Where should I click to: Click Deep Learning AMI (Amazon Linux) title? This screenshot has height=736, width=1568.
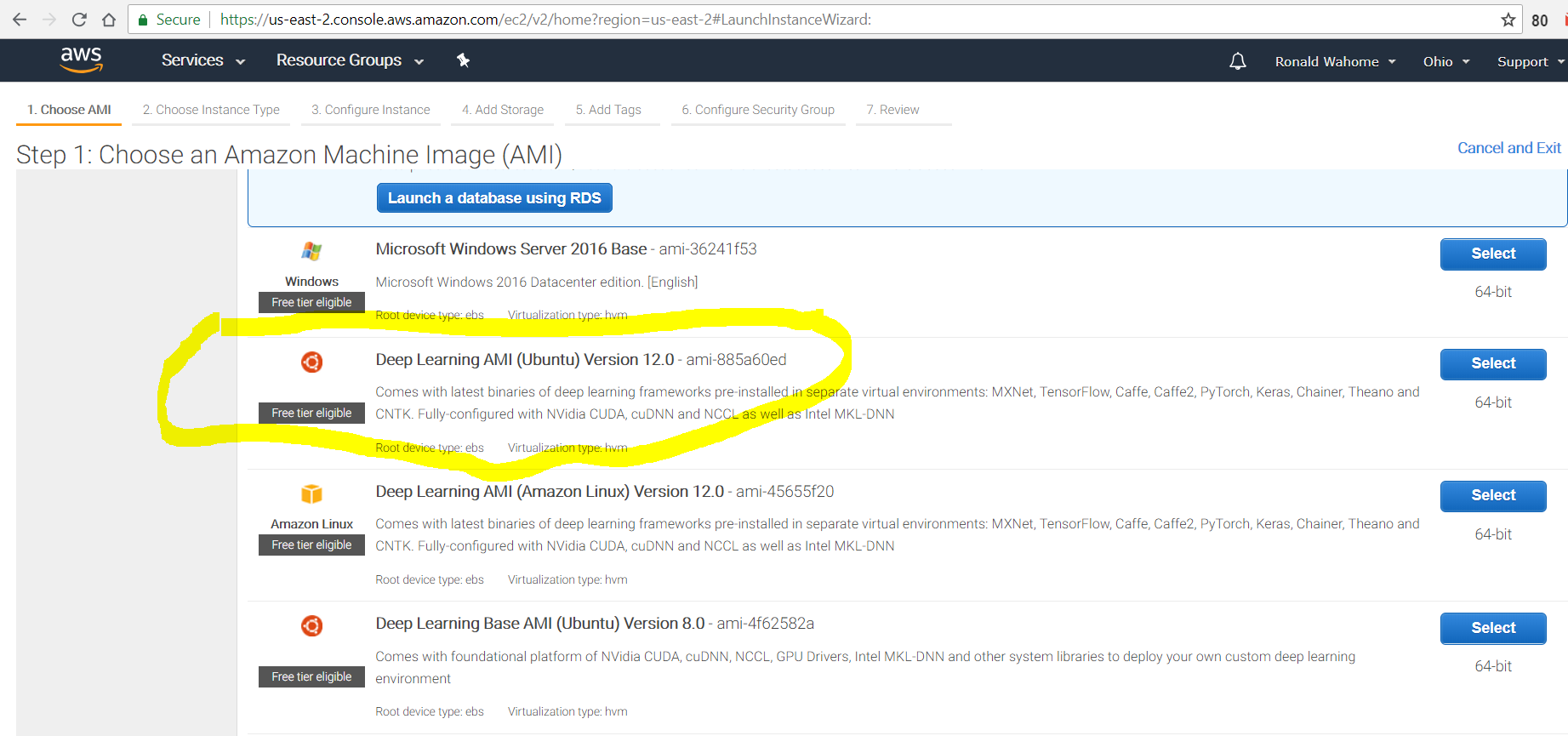tap(550, 492)
